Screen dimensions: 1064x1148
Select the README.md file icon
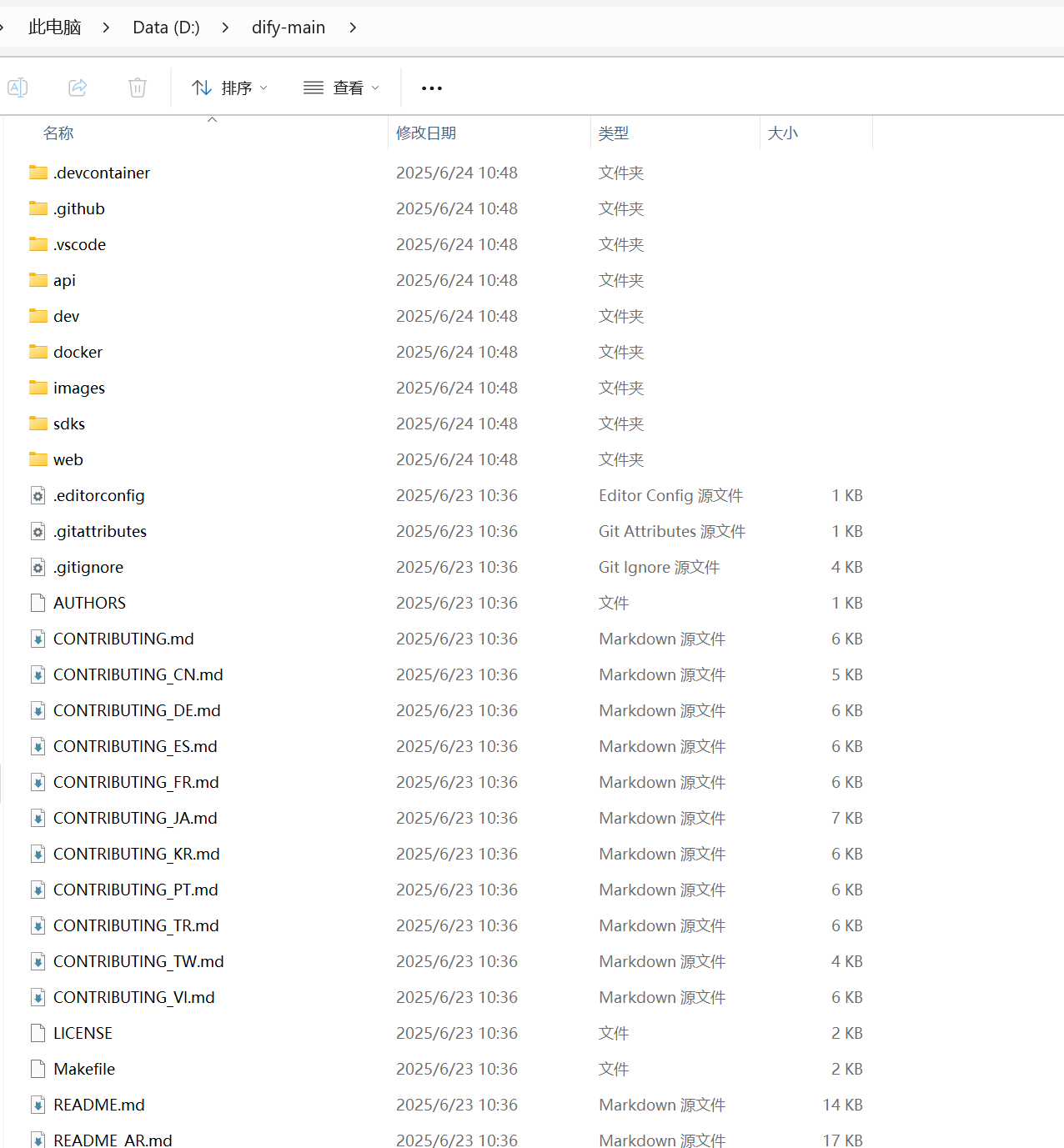(x=38, y=1105)
